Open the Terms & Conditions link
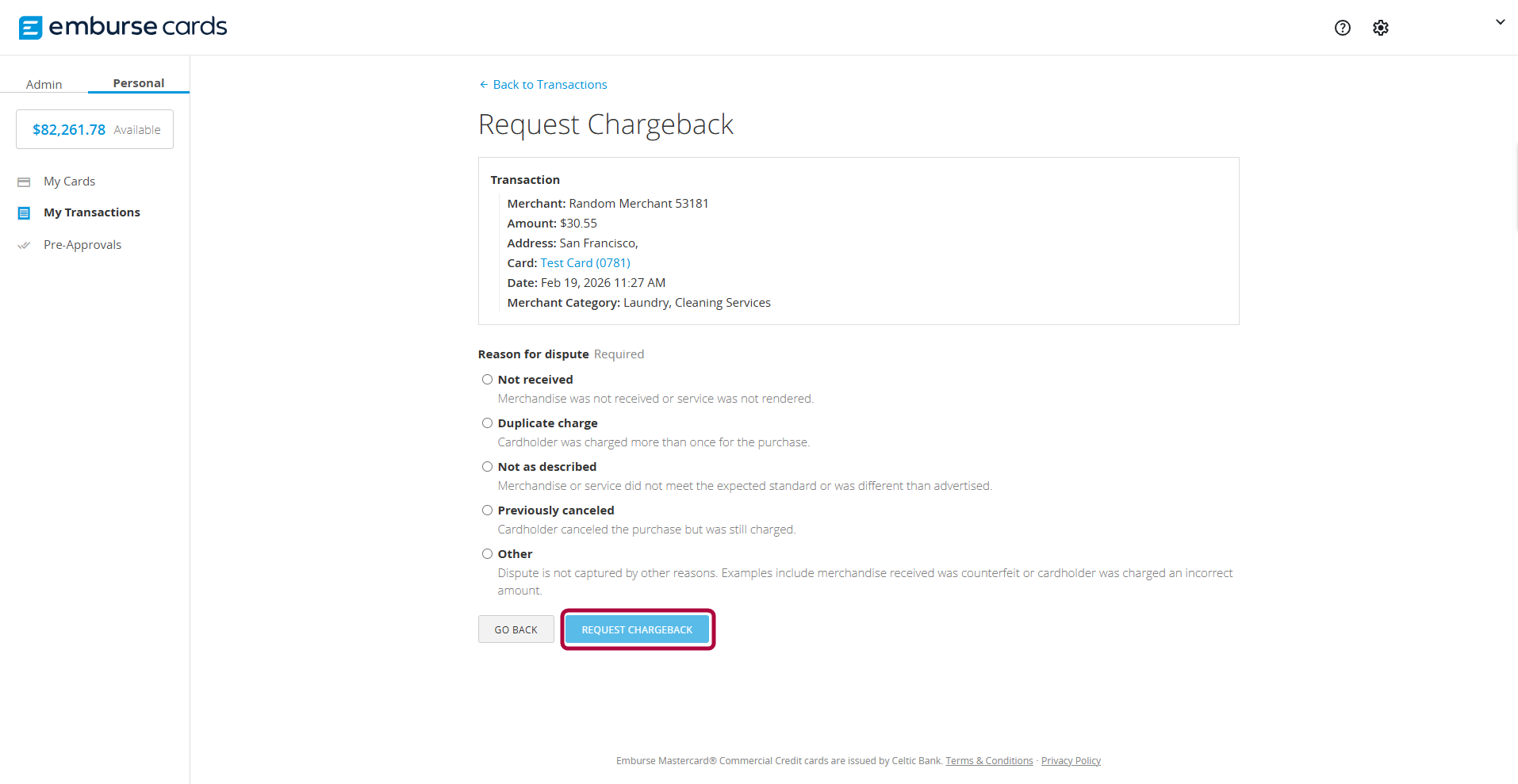Screen dimensions: 1518x784 (989, 760)
